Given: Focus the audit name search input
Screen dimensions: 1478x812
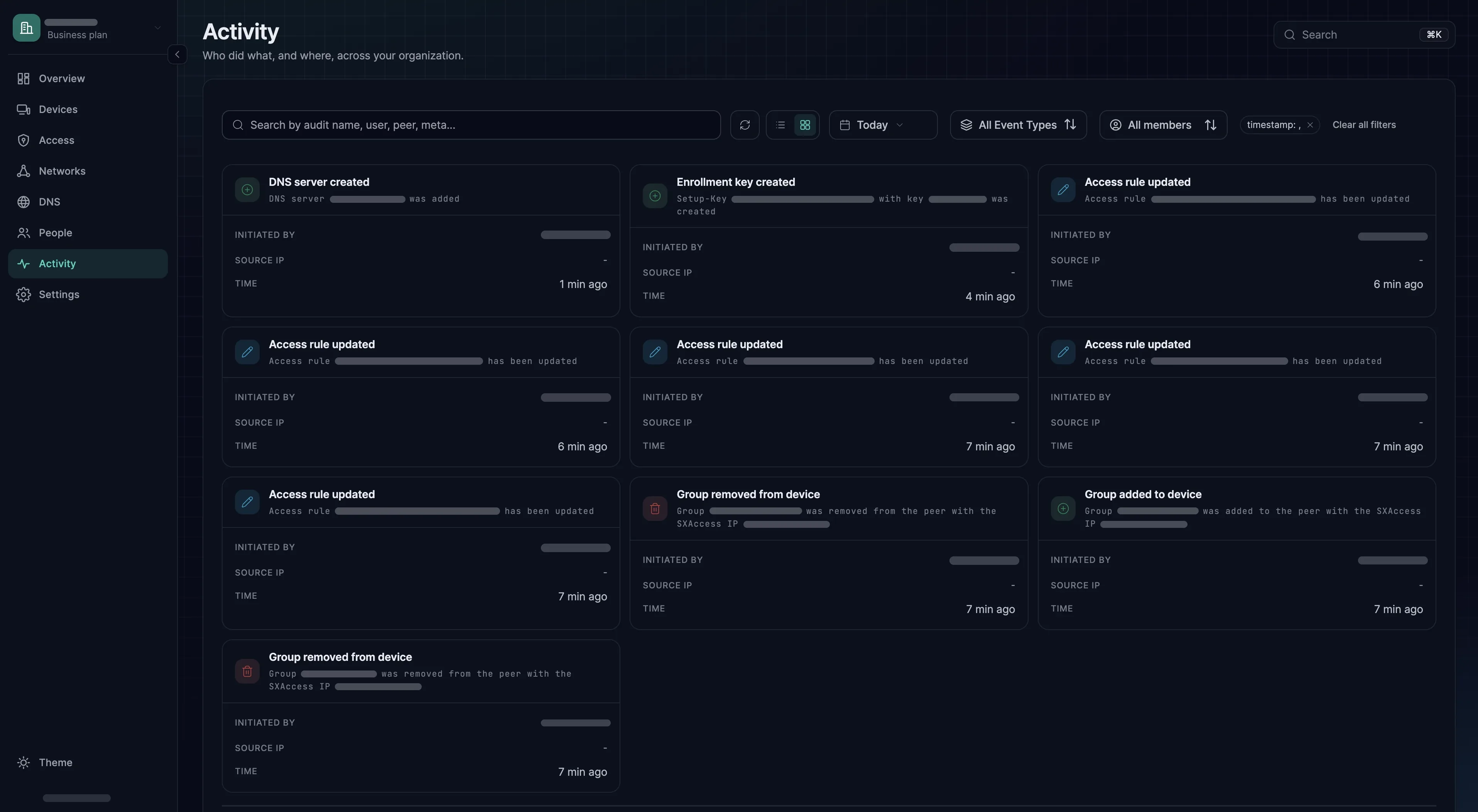Looking at the screenshot, I should point(471,125).
